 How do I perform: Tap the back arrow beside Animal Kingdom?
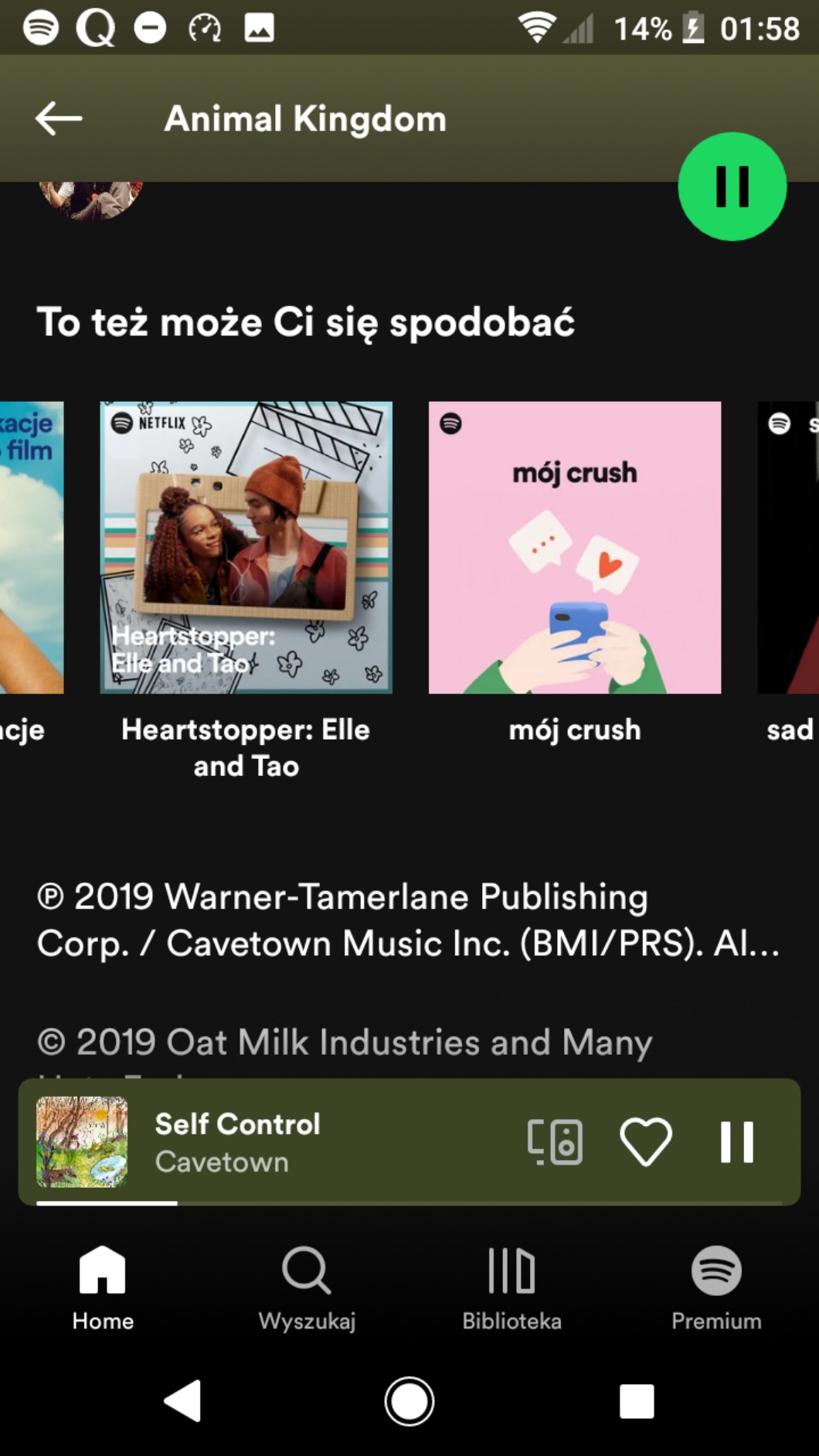point(59,118)
